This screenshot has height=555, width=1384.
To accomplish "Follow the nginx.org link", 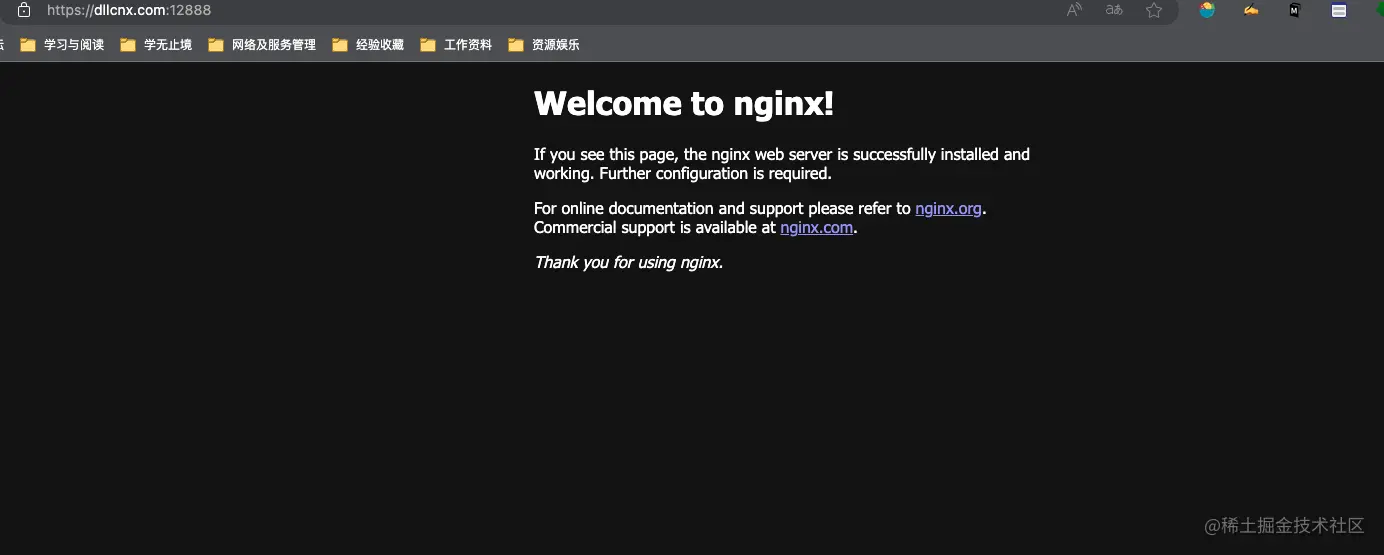I will pyautogui.click(x=948, y=209).
